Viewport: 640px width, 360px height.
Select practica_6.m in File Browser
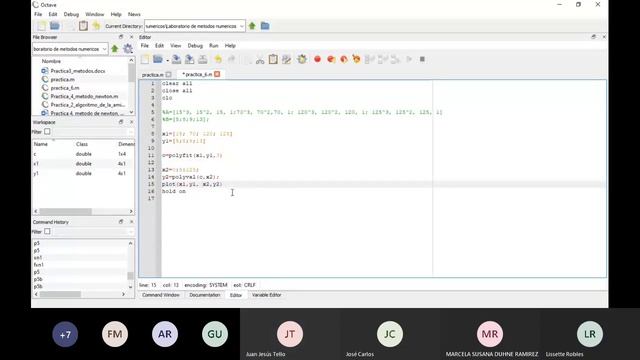click(65, 88)
